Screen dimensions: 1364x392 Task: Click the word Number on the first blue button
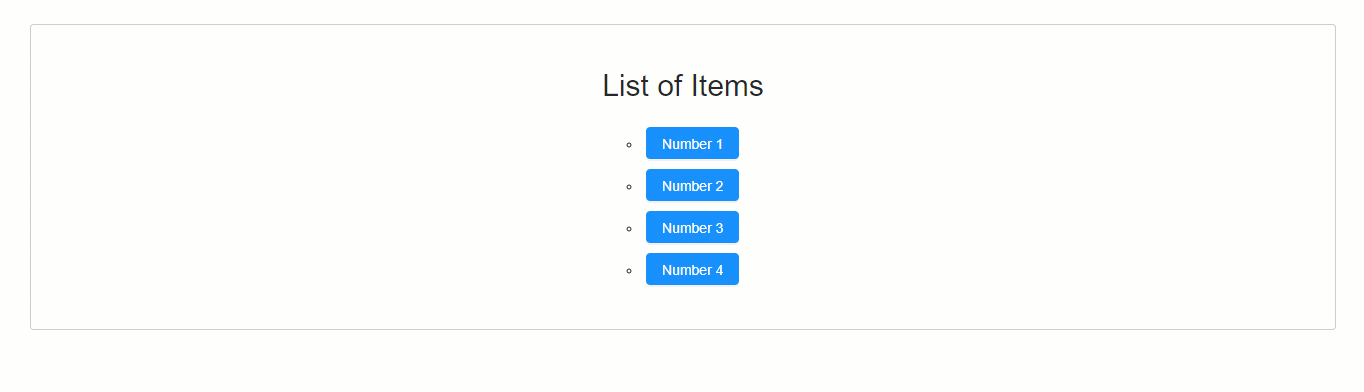point(686,144)
